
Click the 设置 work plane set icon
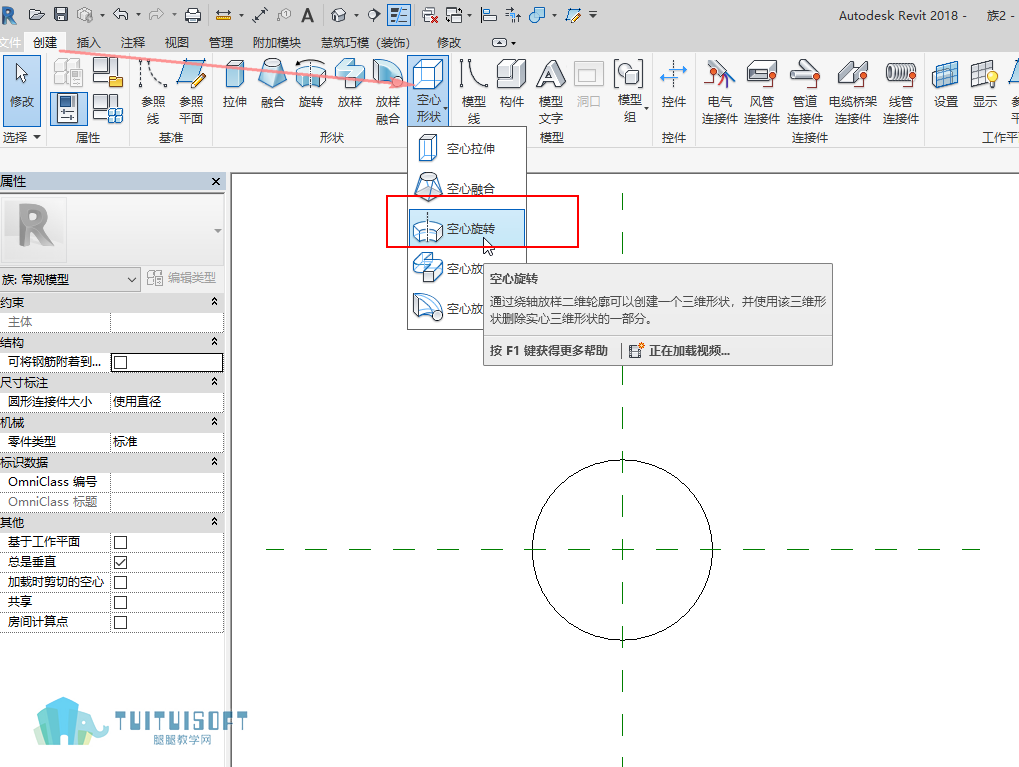[946, 83]
